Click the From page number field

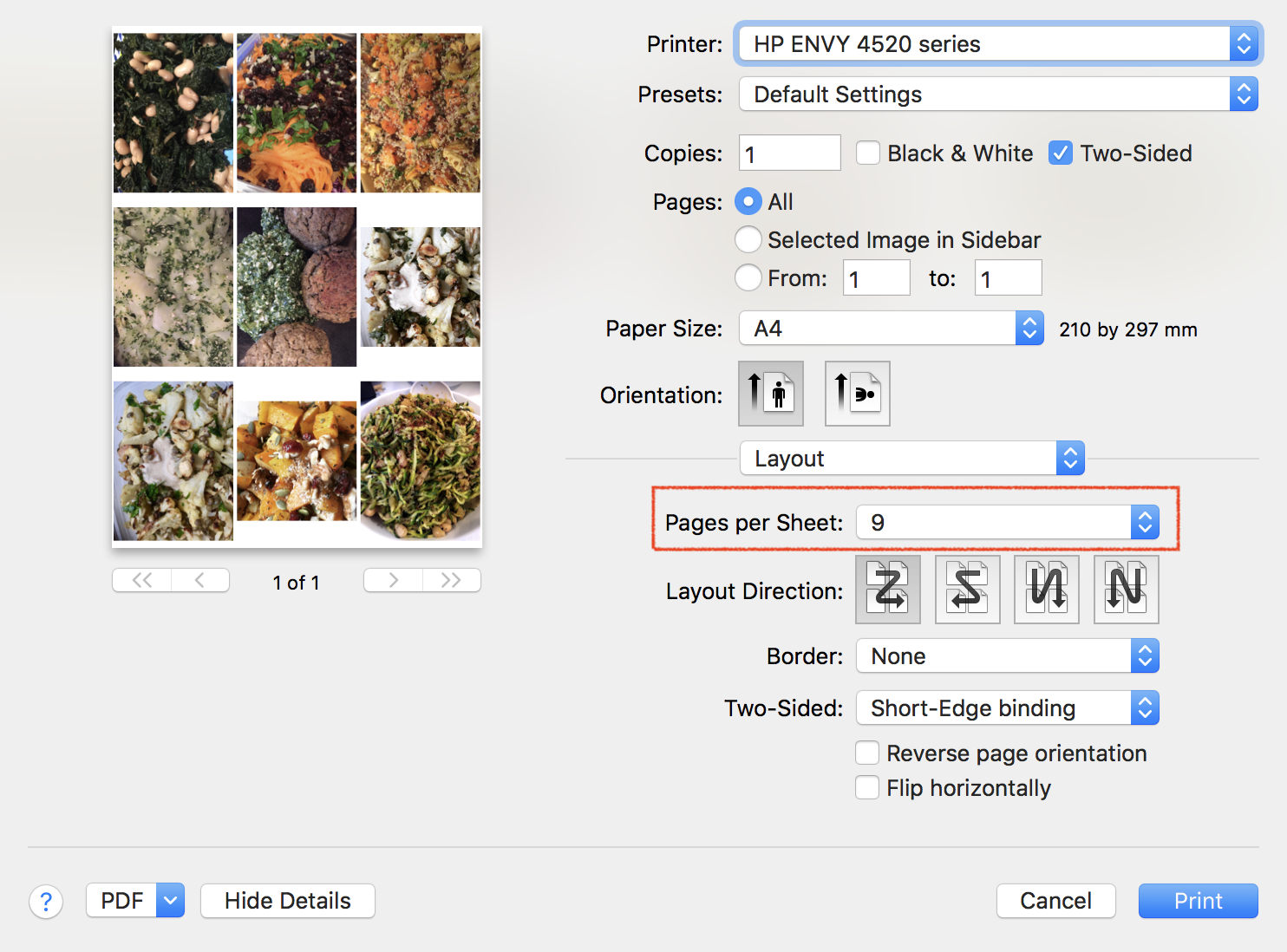click(877, 278)
